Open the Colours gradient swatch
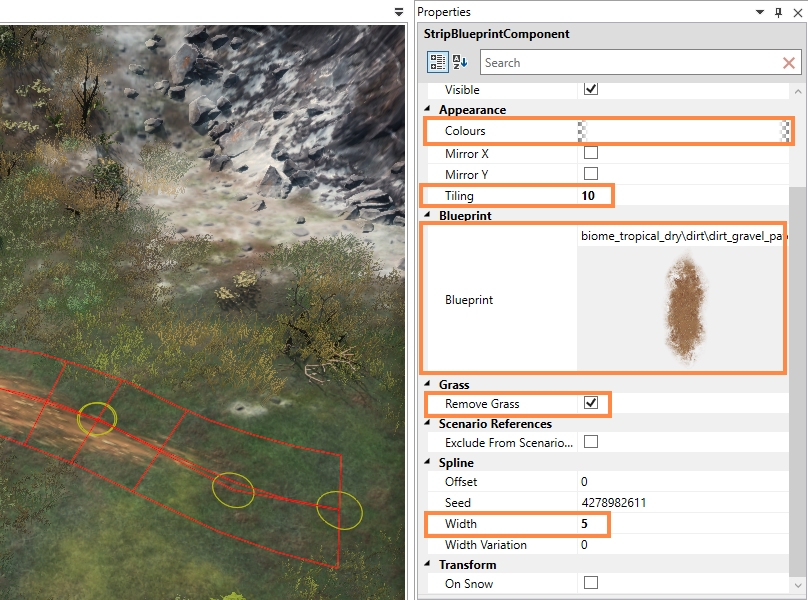The width and height of the screenshot is (808, 600). click(x=684, y=131)
